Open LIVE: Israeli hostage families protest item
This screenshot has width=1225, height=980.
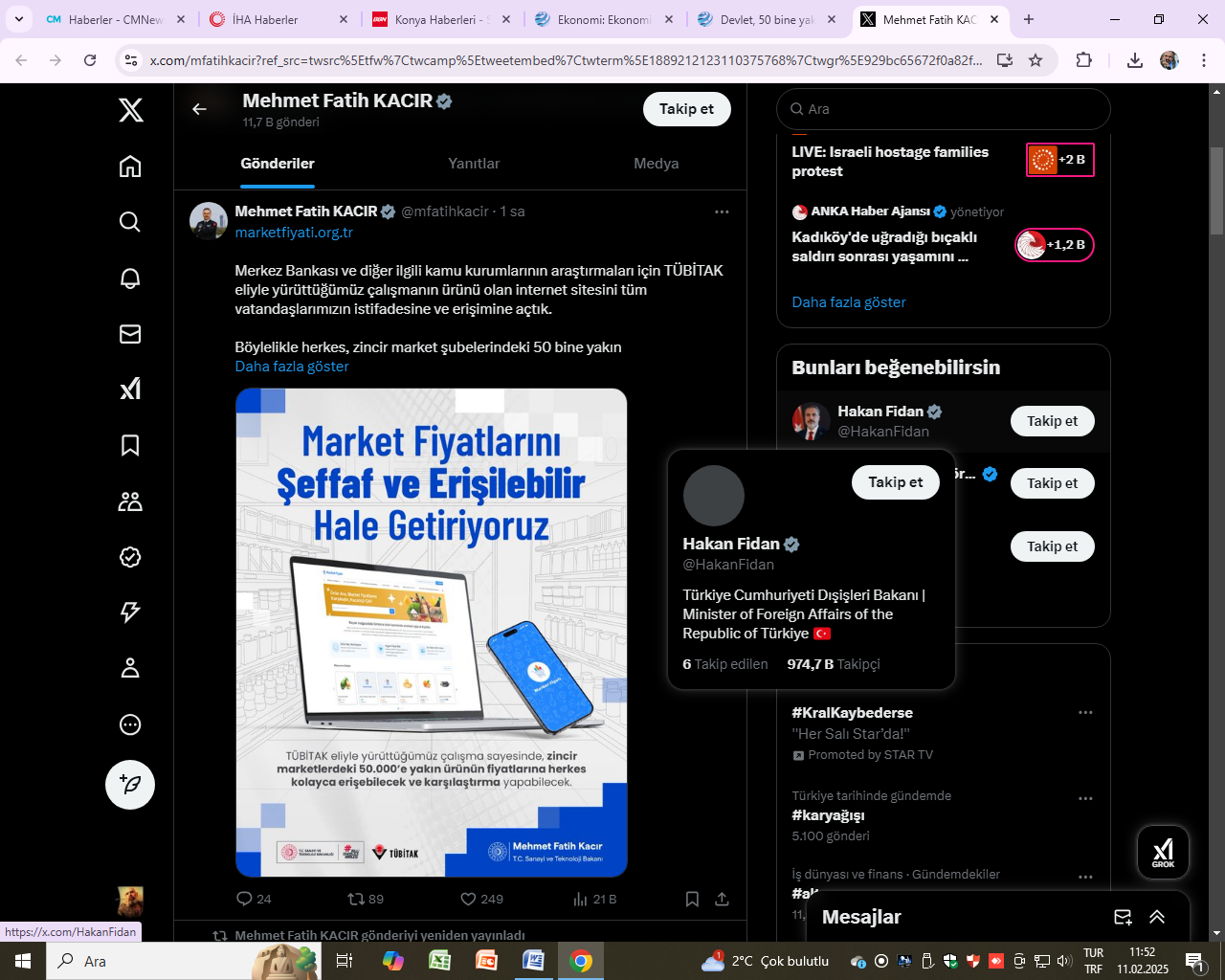[943, 161]
